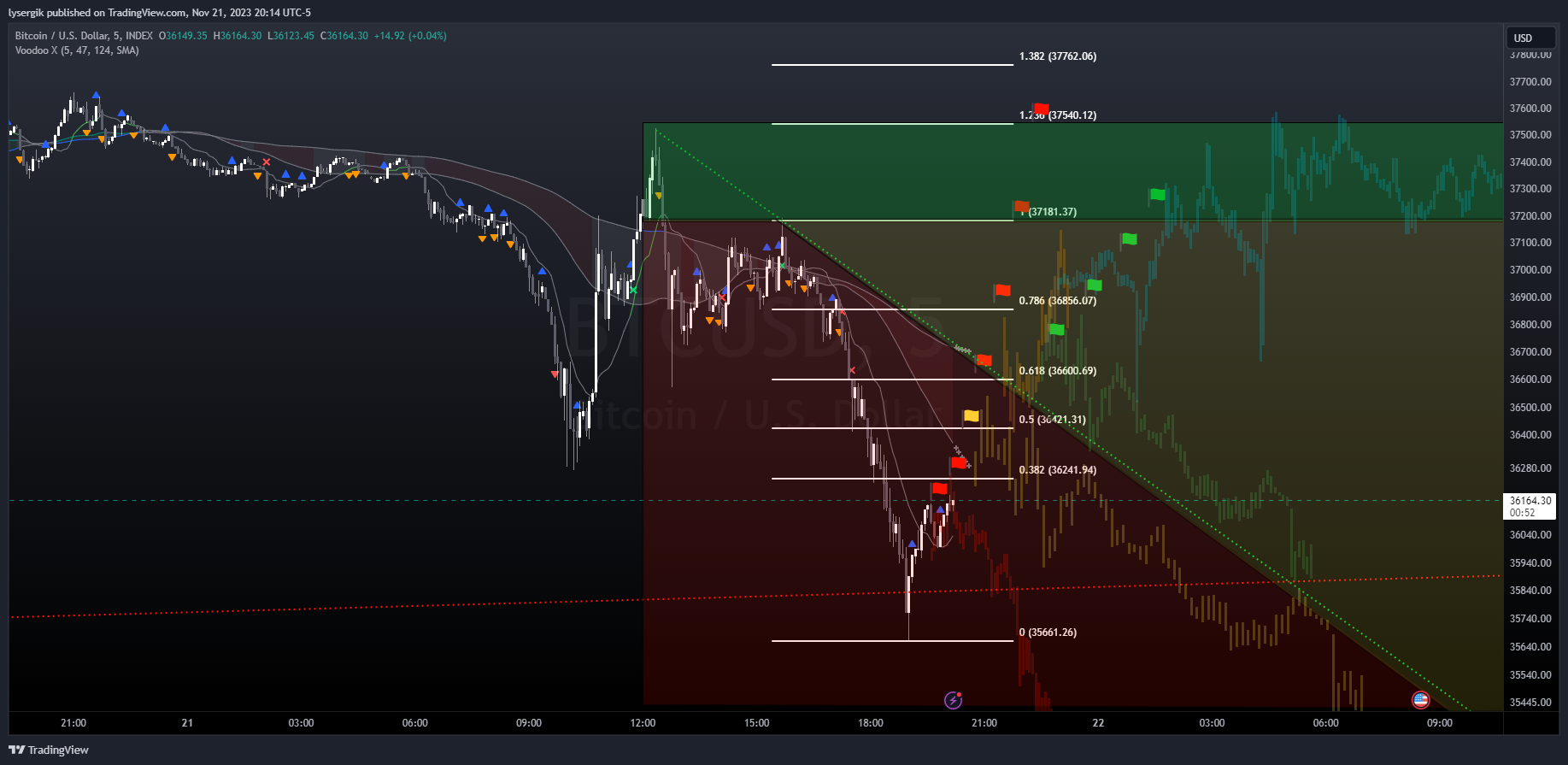Select Fib label 0.382 (36241.94)
Viewport: 1568px width, 765px height.
[x=1057, y=470]
